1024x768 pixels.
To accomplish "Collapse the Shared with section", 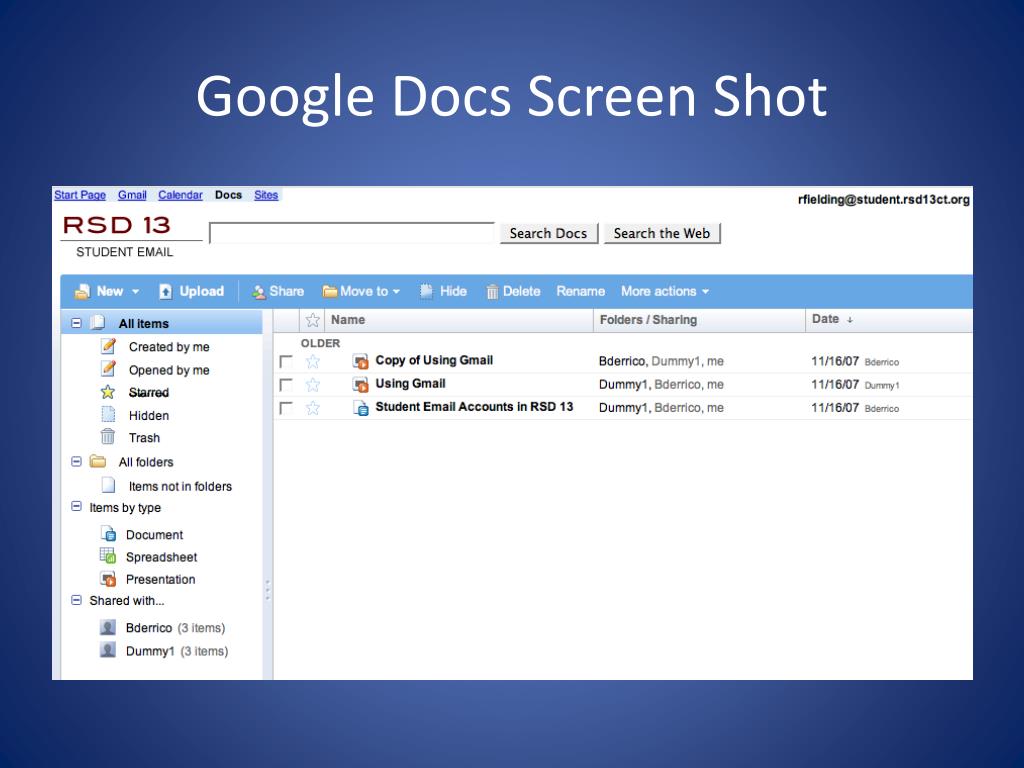I will pyautogui.click(x=76, y=600).
